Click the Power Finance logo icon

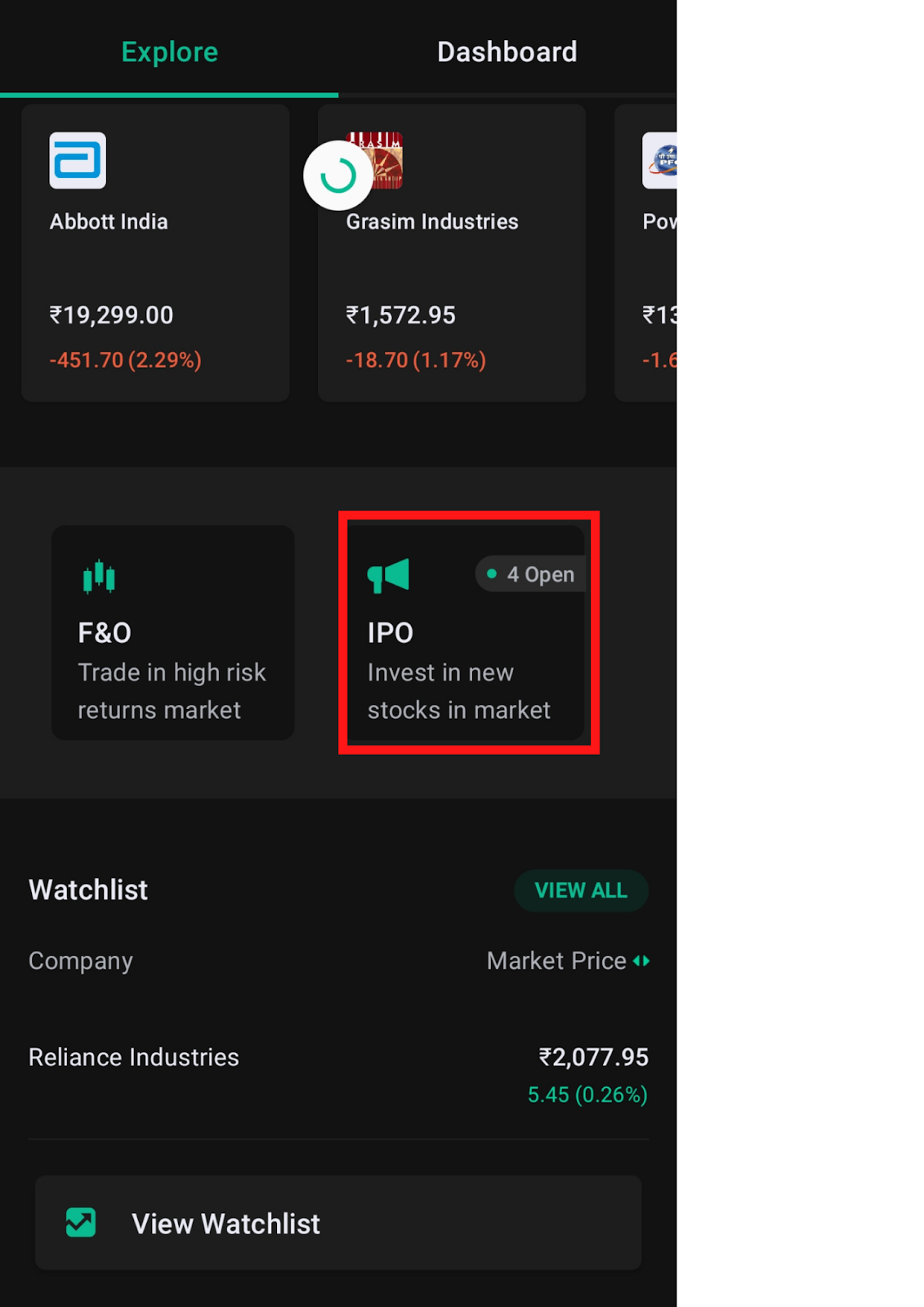(x=660, y=160)
